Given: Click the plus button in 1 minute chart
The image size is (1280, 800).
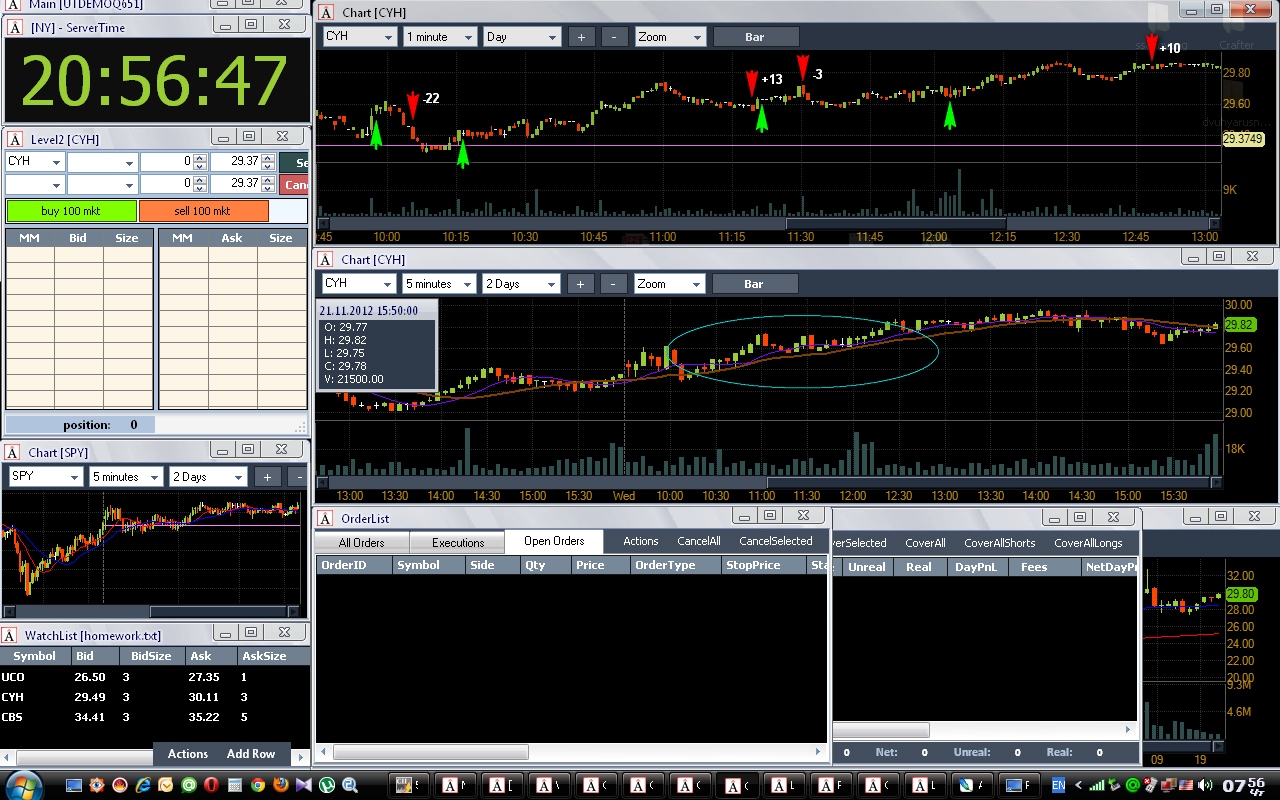Looking at the screenshot, I should 581,37.
